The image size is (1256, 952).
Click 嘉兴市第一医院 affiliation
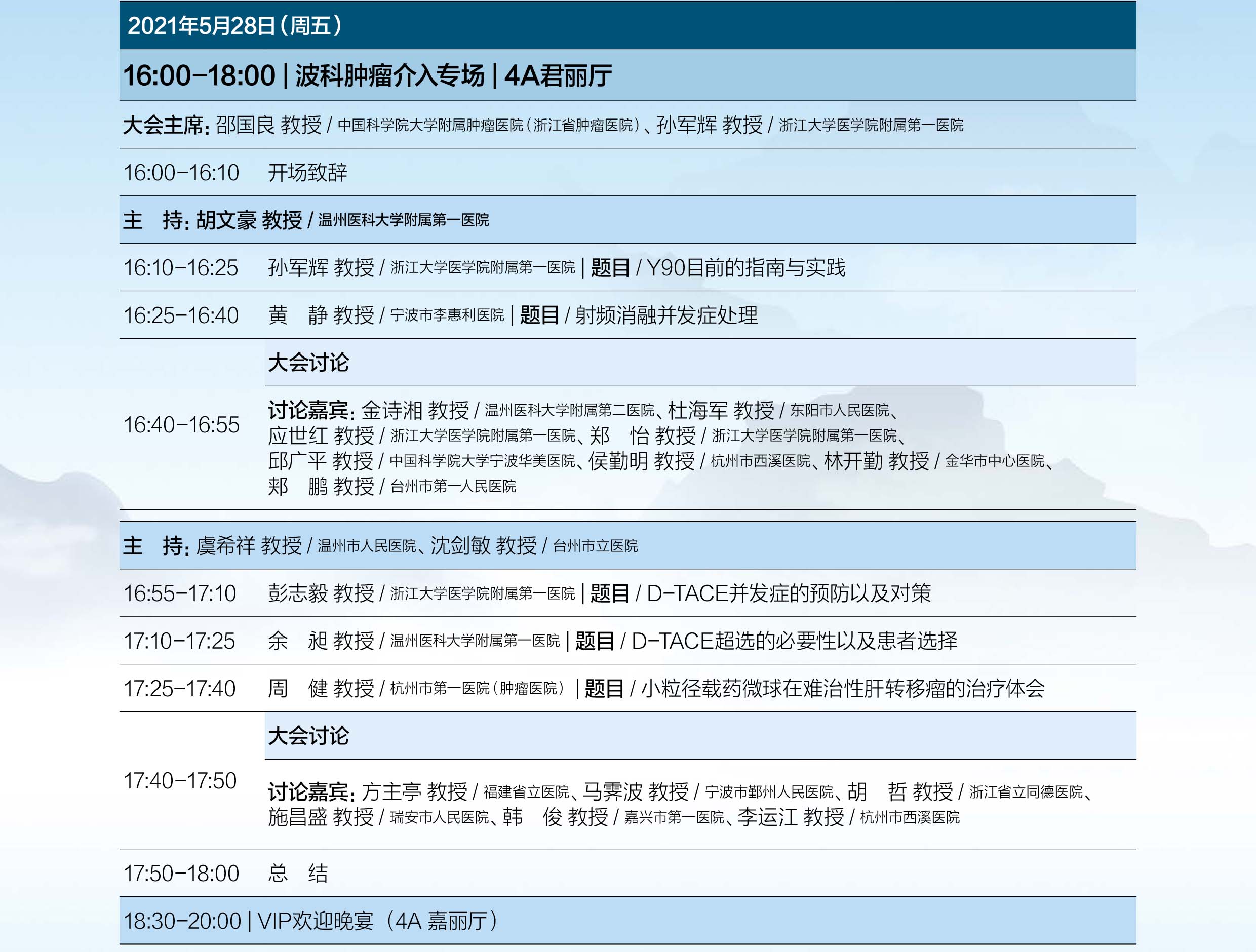(x=675, y=817)
